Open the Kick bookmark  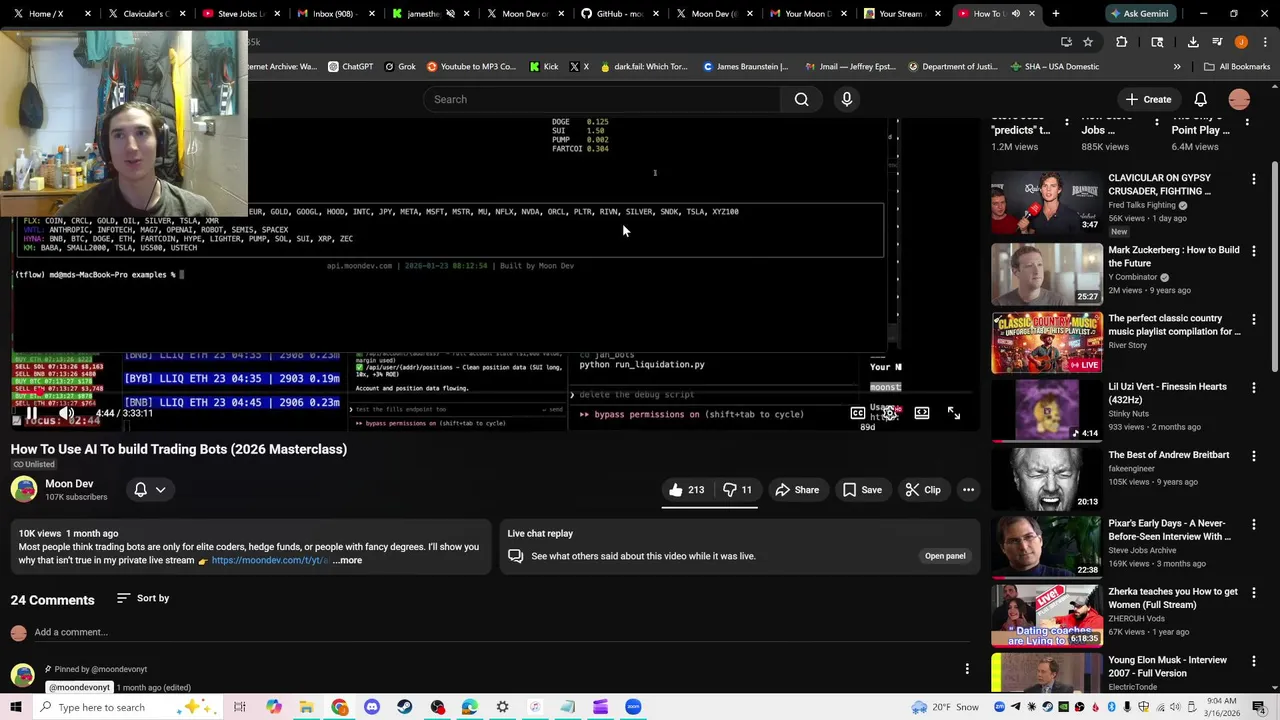[544, 67]
